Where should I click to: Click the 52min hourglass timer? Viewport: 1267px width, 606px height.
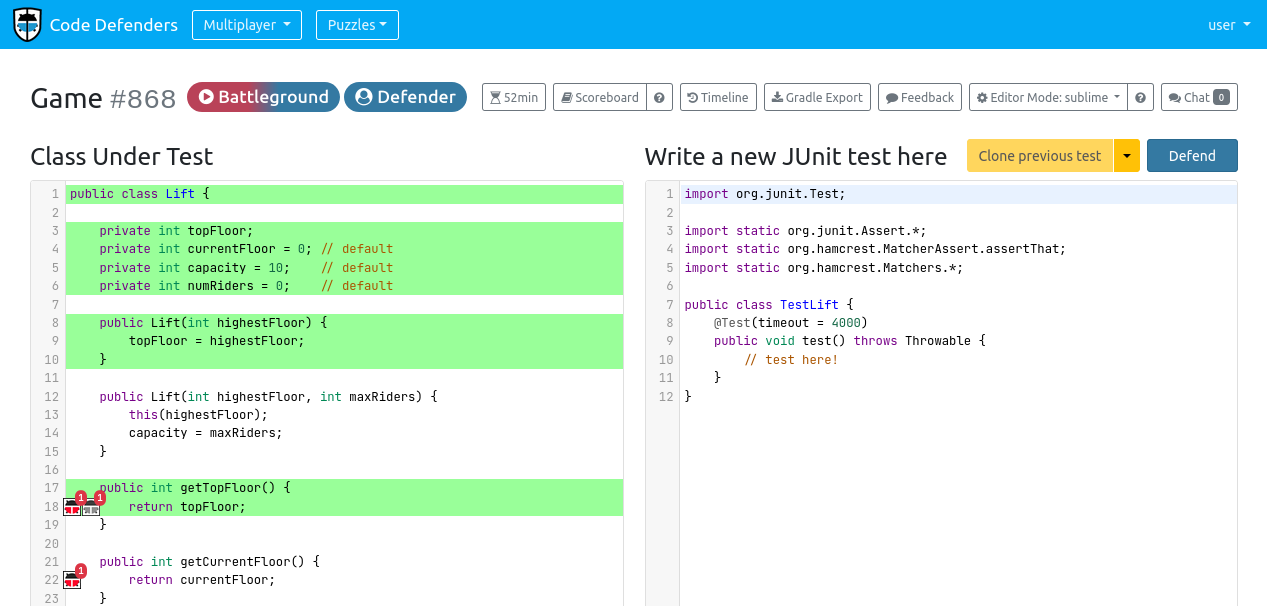click(514, 97)
